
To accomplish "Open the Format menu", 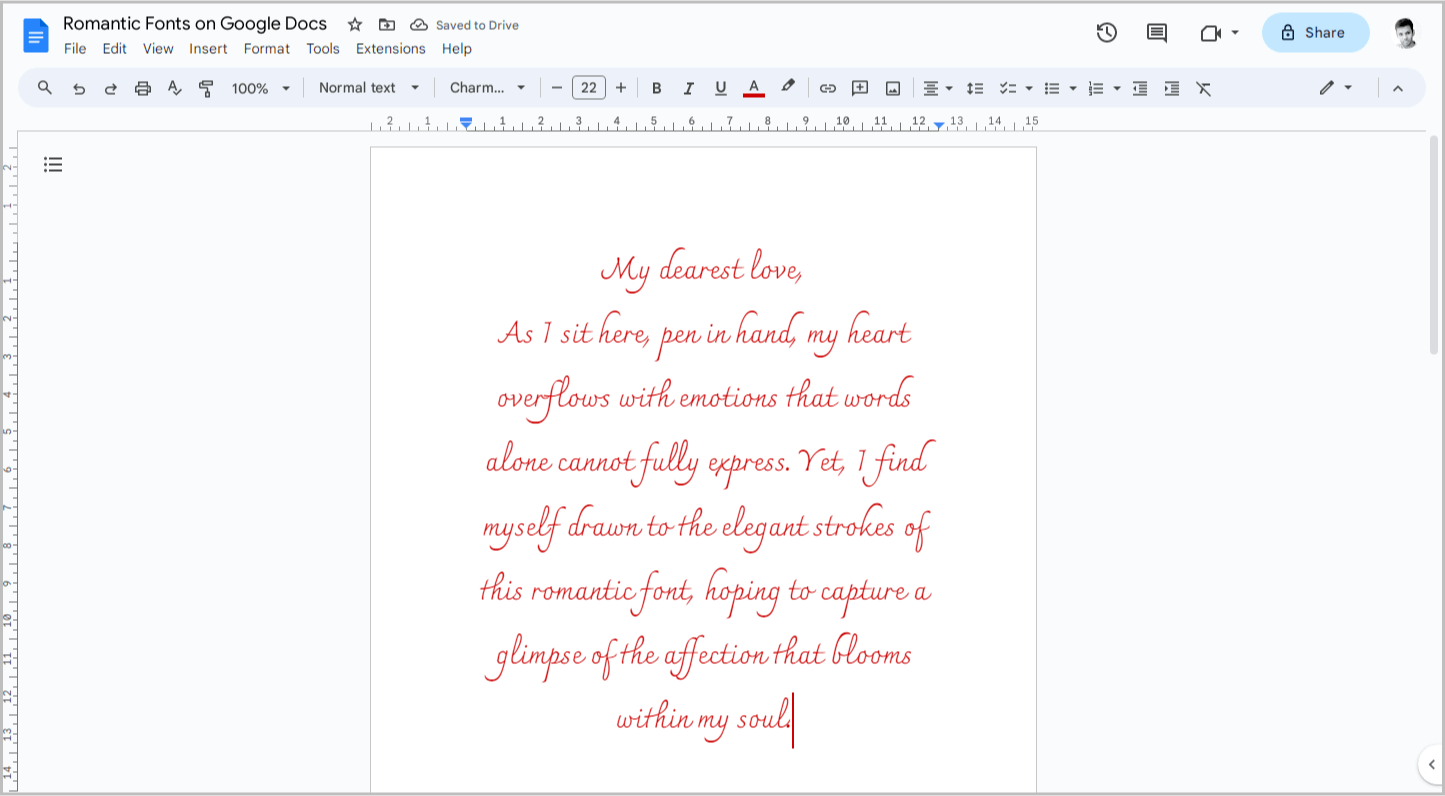I will (x=267, y=49).
